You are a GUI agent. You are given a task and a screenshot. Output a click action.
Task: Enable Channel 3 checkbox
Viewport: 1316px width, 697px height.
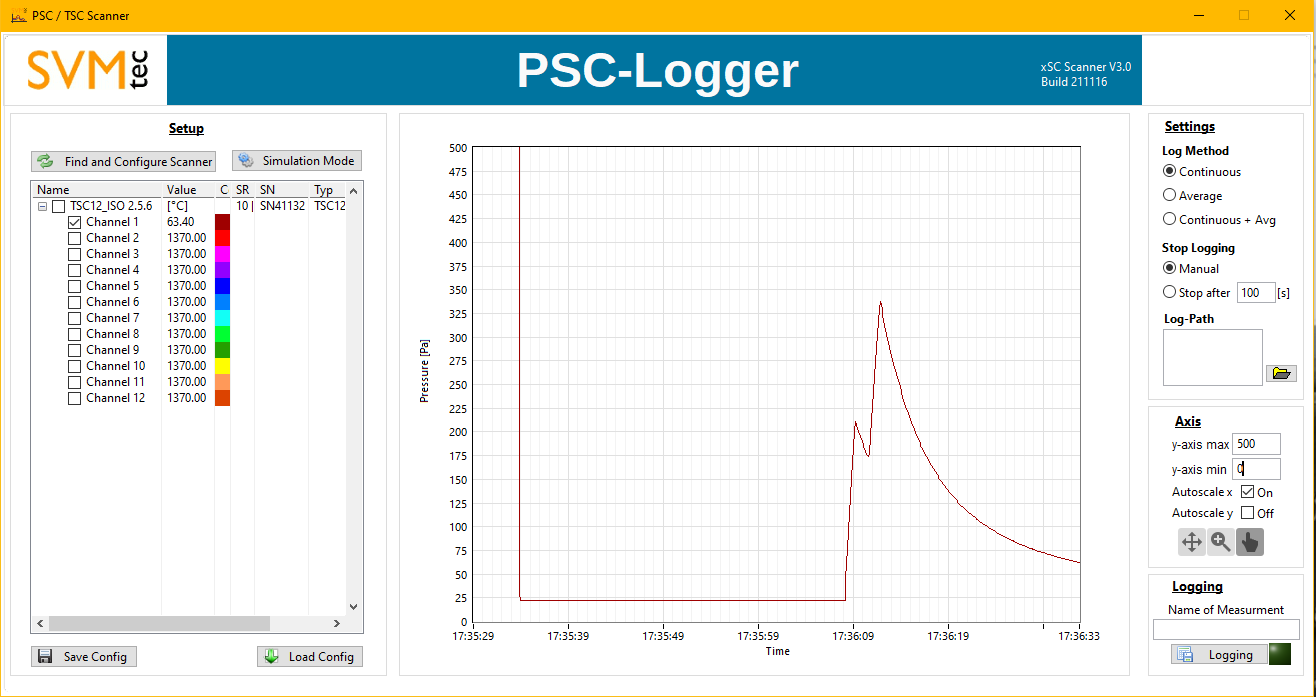(x=75, y=254)
